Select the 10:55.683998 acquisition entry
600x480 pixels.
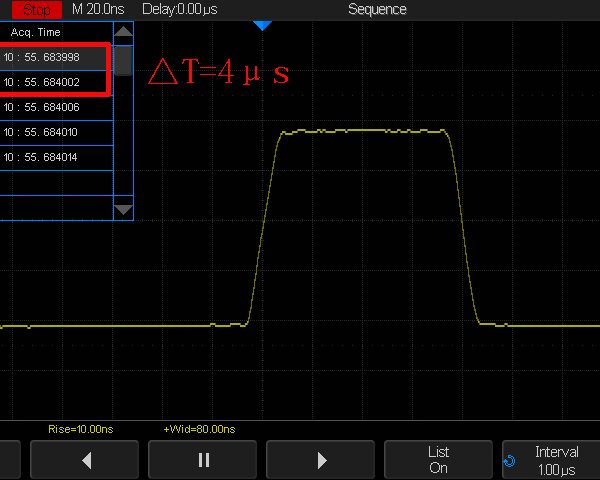coord(54,57)
